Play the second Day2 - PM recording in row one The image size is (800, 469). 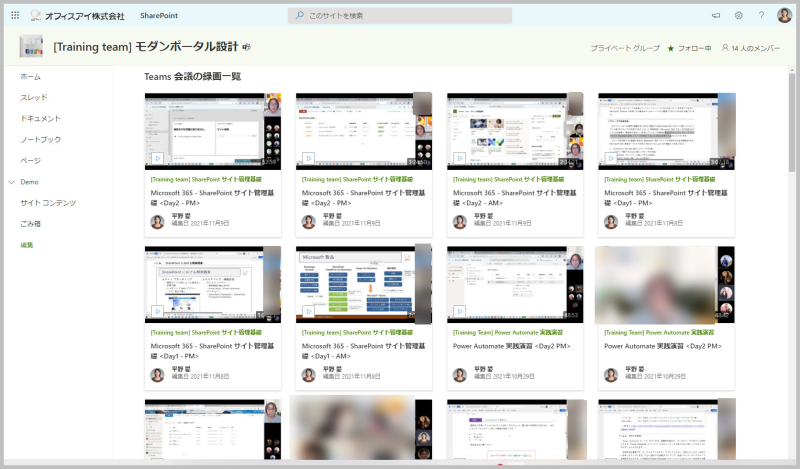point(309,159)
